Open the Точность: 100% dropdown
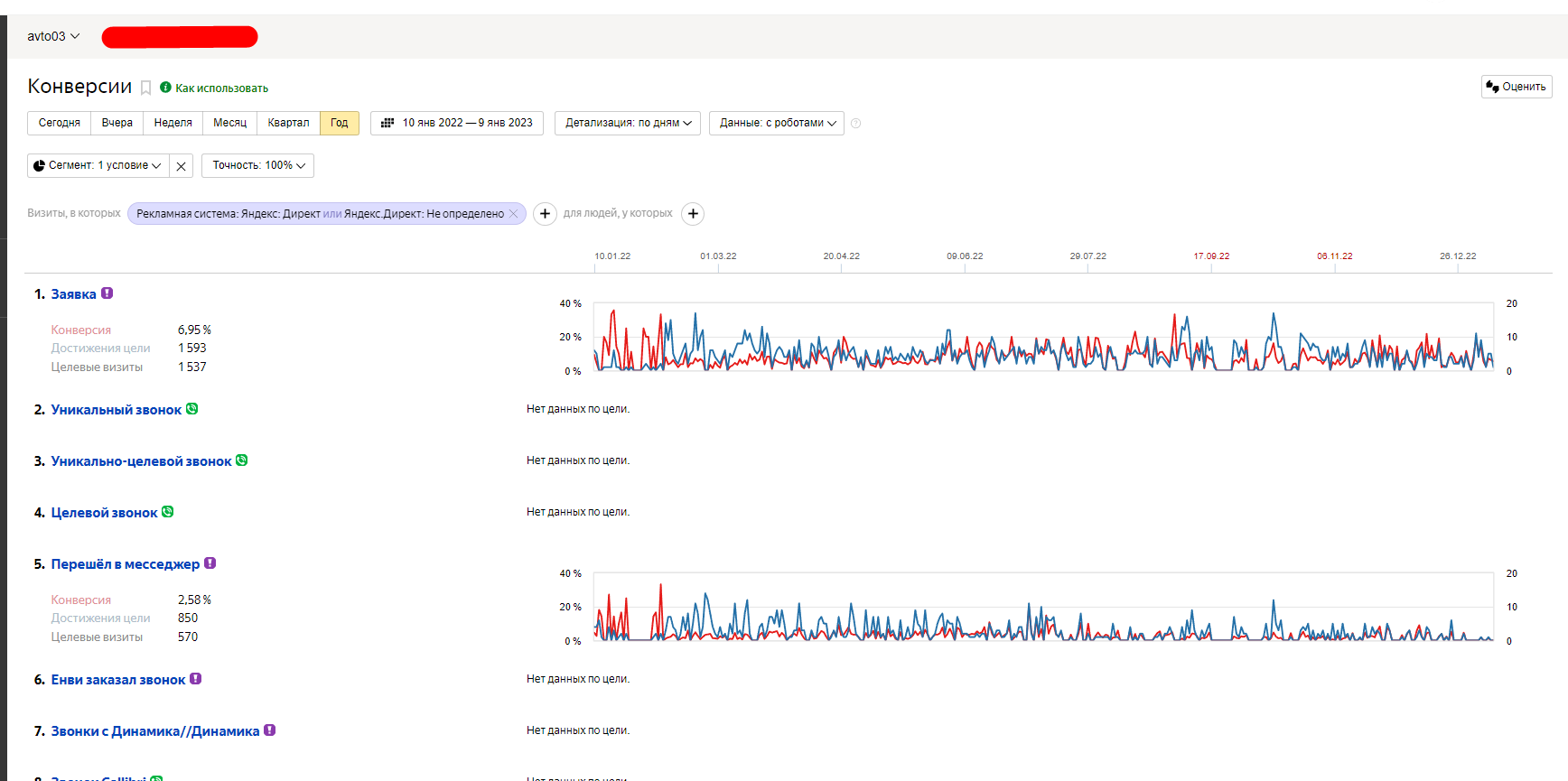This screenshot has width=1568, height=781. point(258,165)
